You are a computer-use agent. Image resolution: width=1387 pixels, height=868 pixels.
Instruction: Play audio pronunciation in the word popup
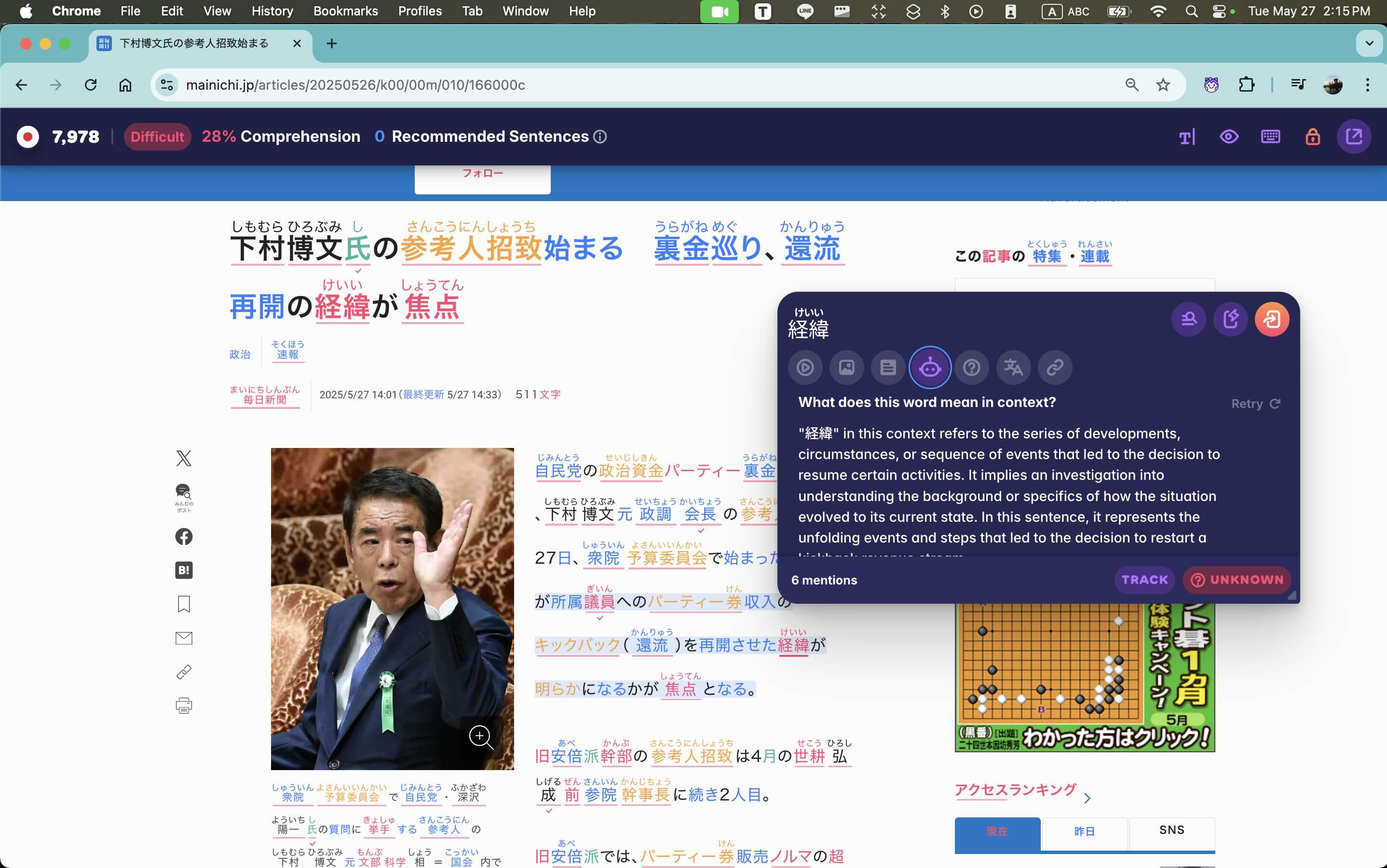click(x=805, y=367)
